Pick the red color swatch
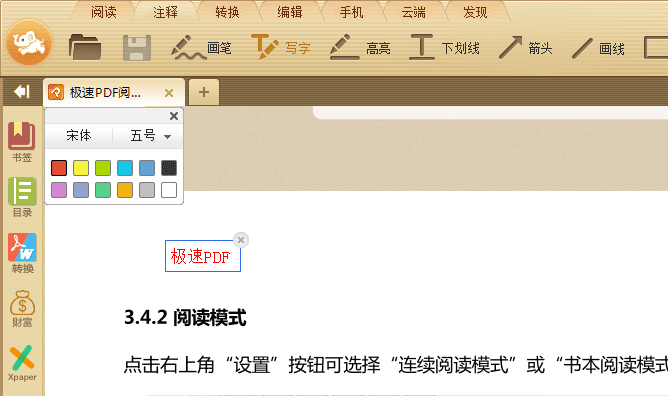The height and width of the screenshot is (396, 668). tap(59, 168)
